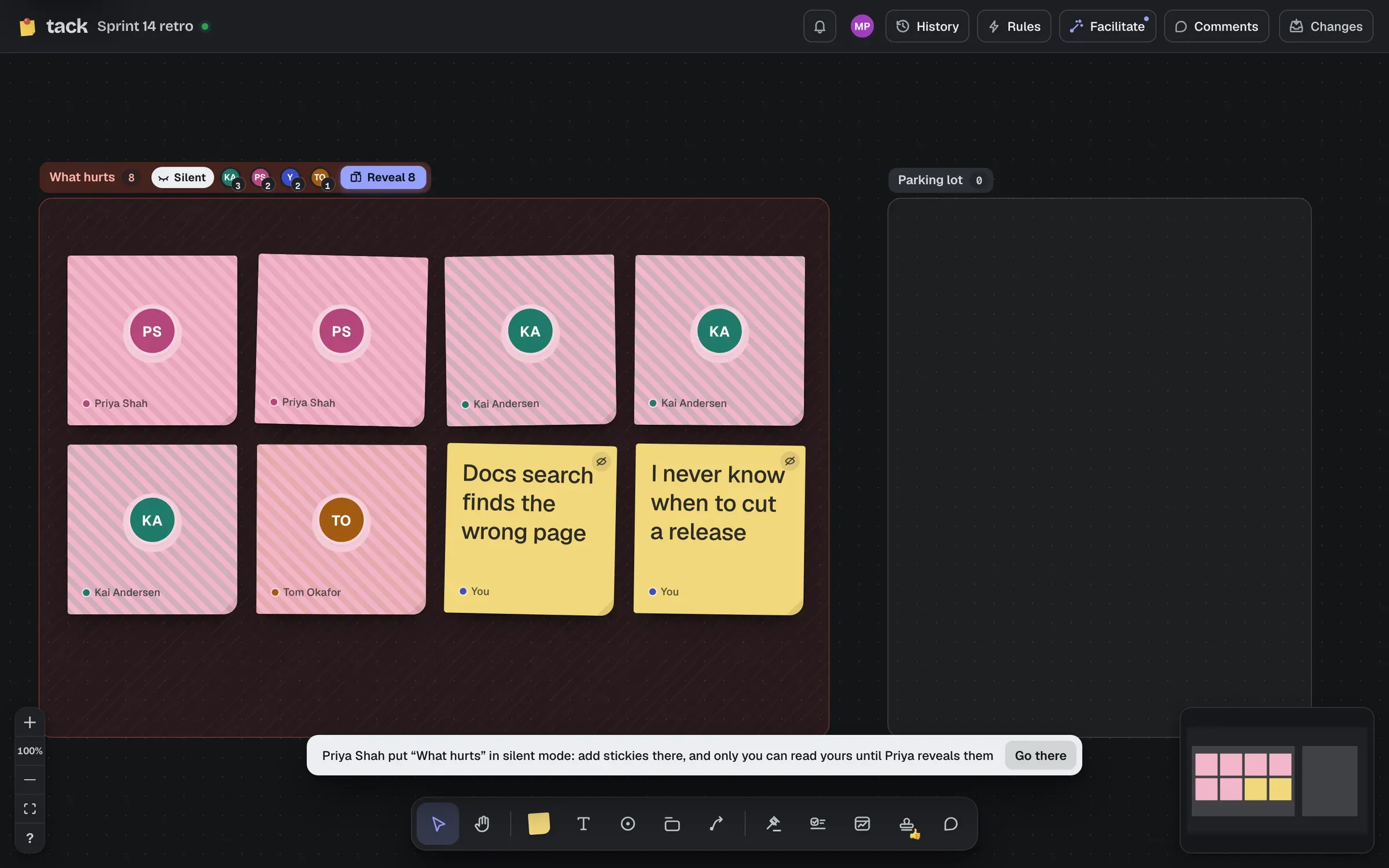Select the Docs search finds wrong page sticky

point(530,529)
